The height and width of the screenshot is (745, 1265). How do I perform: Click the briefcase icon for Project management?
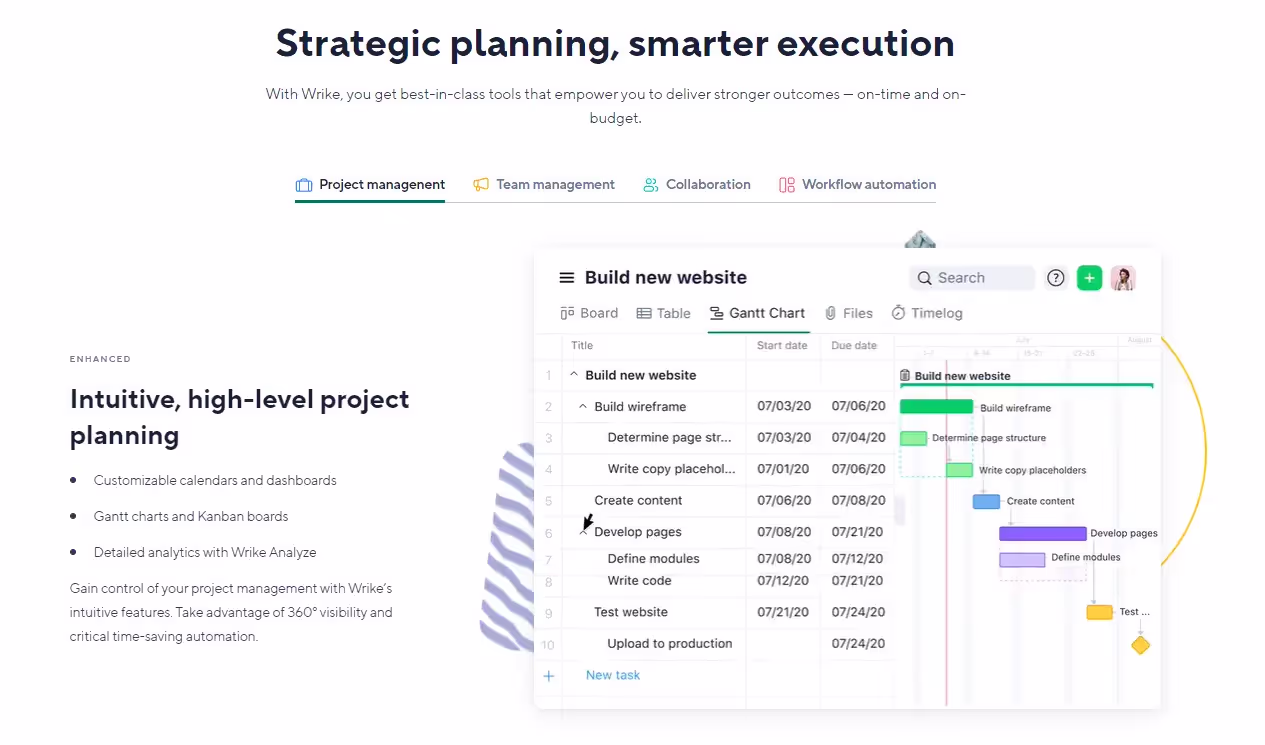[x=304, y=185]
